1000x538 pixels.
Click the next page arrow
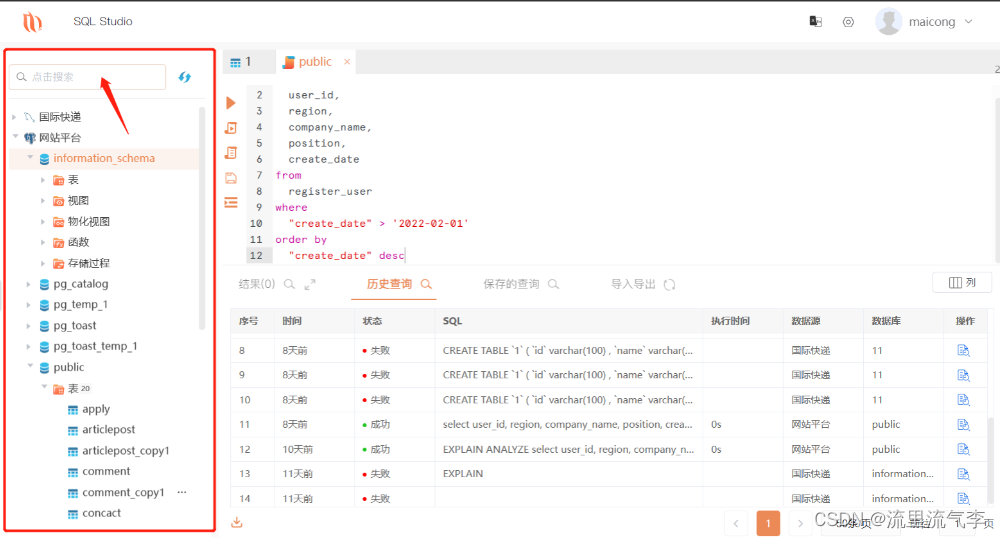coord(800,523)
